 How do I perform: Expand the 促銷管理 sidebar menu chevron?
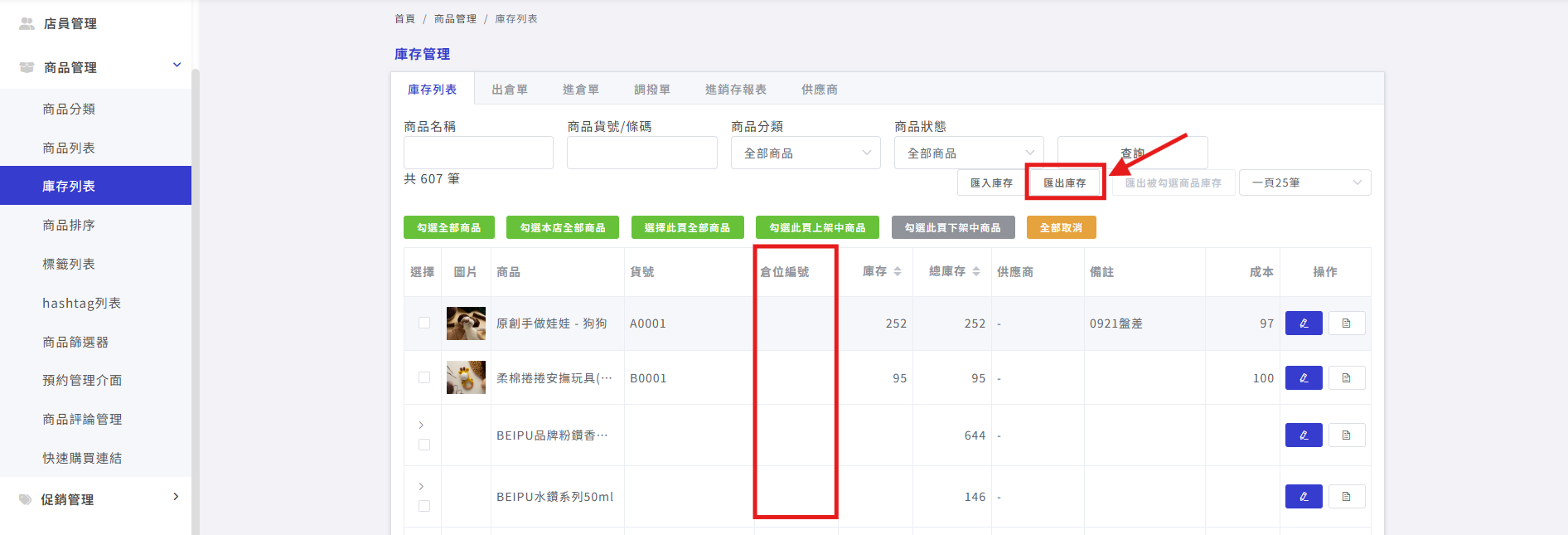click(x=176, y=497)
